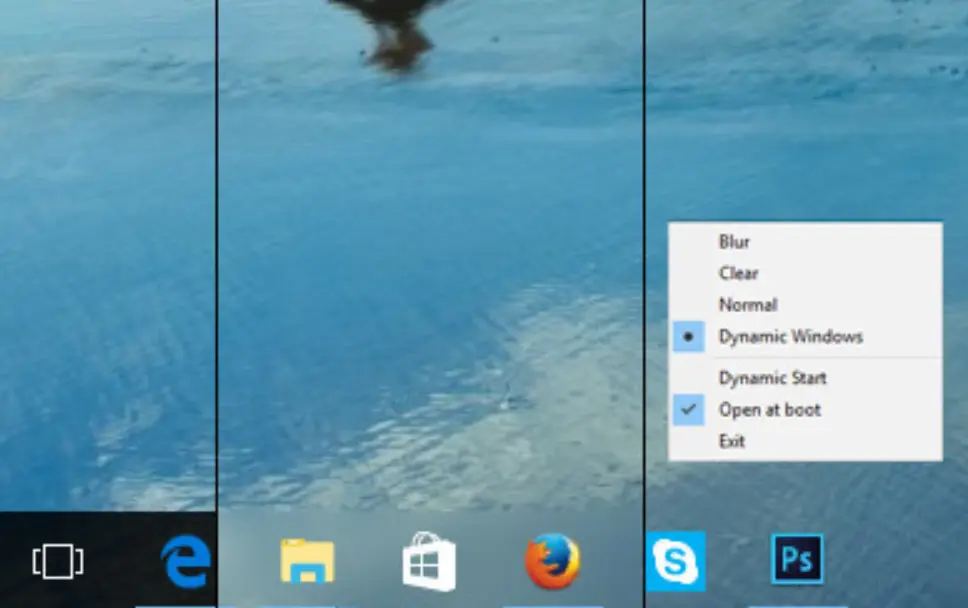Launch Microsoft Edge from the taskbar
This screenshot has height=608, width=968.
pyautogui.click(x=186, y=561)
